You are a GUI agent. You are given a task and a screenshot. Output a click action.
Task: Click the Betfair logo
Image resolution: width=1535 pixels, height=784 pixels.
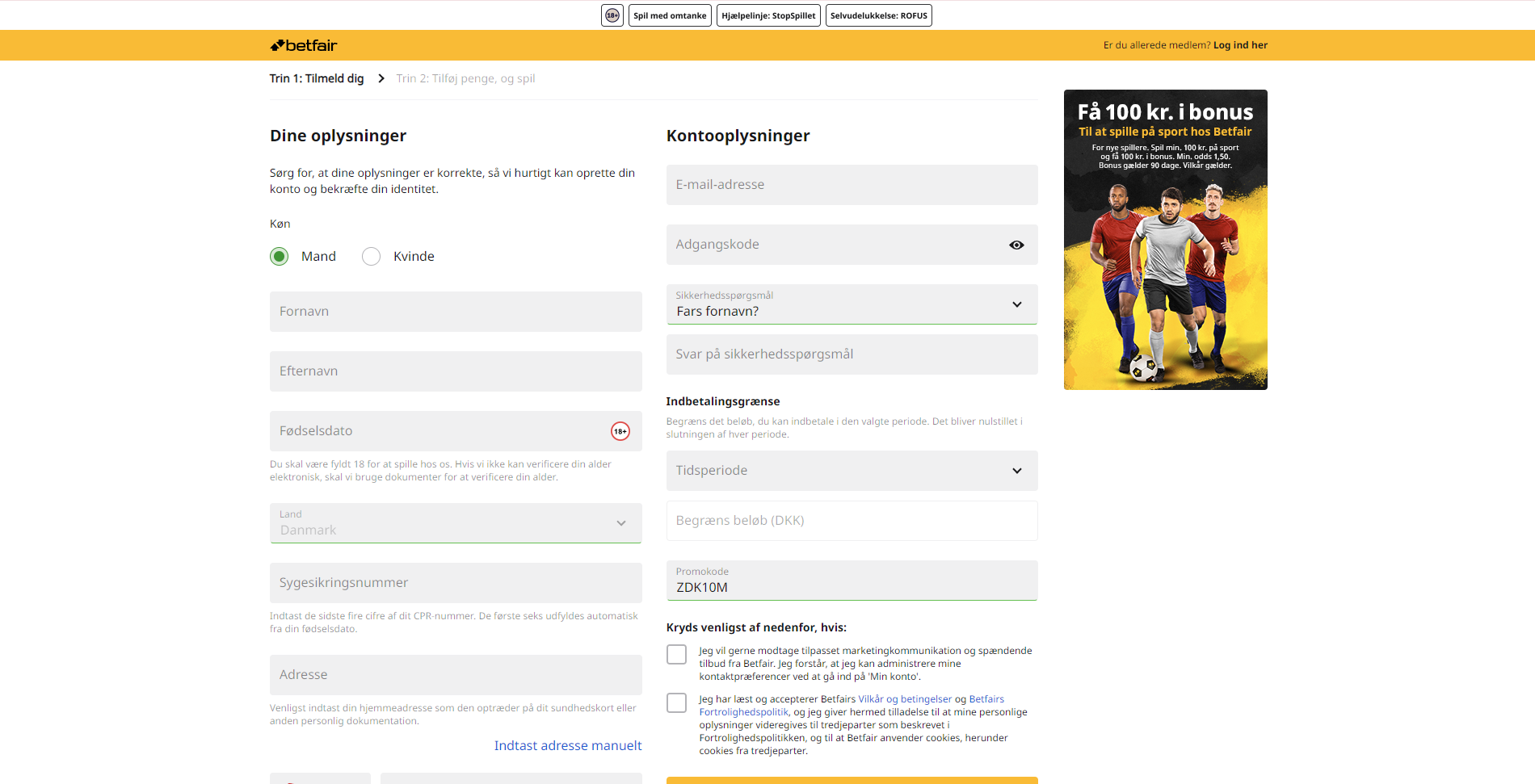303,45
